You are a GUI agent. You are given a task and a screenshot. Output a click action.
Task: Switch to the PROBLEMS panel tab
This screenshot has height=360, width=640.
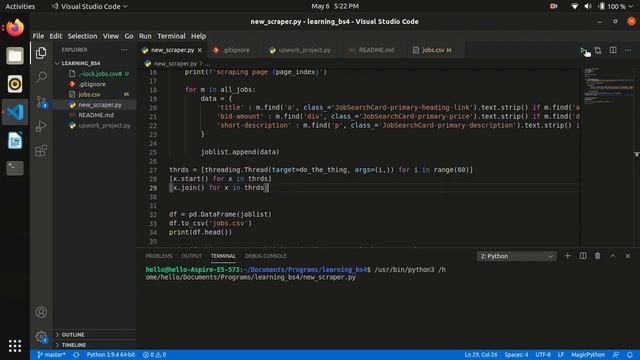[x=159, y=256]
